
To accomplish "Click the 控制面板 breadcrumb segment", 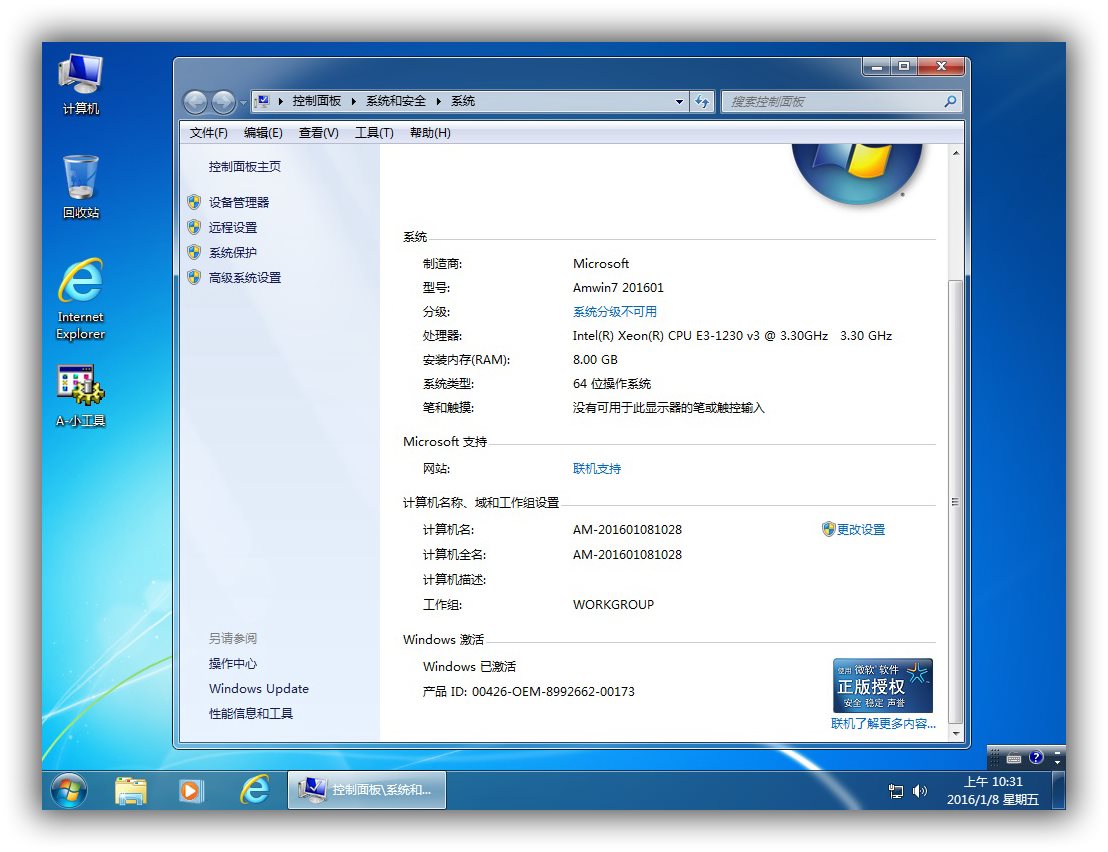I will [317, 101].
